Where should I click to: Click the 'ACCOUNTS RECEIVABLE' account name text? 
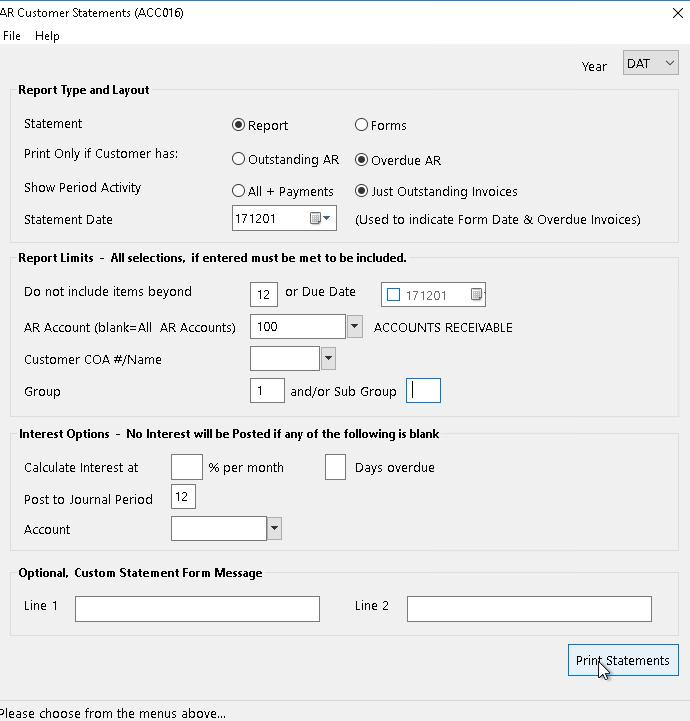coord(443,327)
